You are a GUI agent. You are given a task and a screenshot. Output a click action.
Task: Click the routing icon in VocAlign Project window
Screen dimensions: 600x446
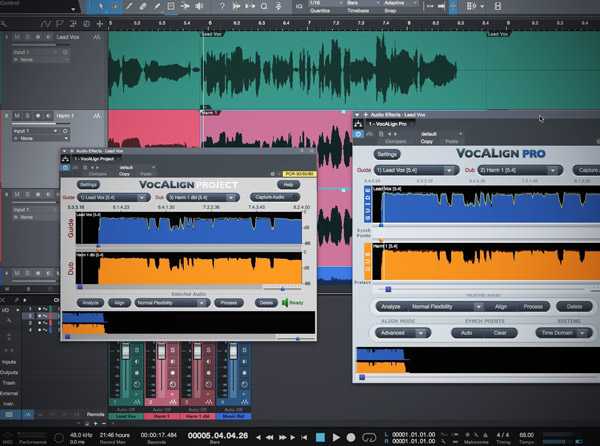65,159
